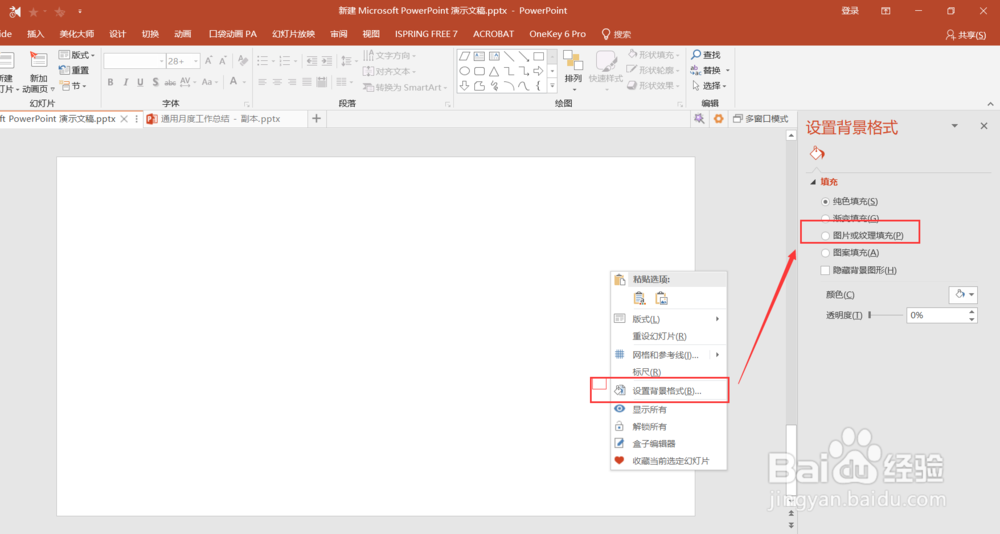This screenshot has height=534, width=1000.
Task: Select 图片或纹理填充 radio button
Action: click(825, 235)
